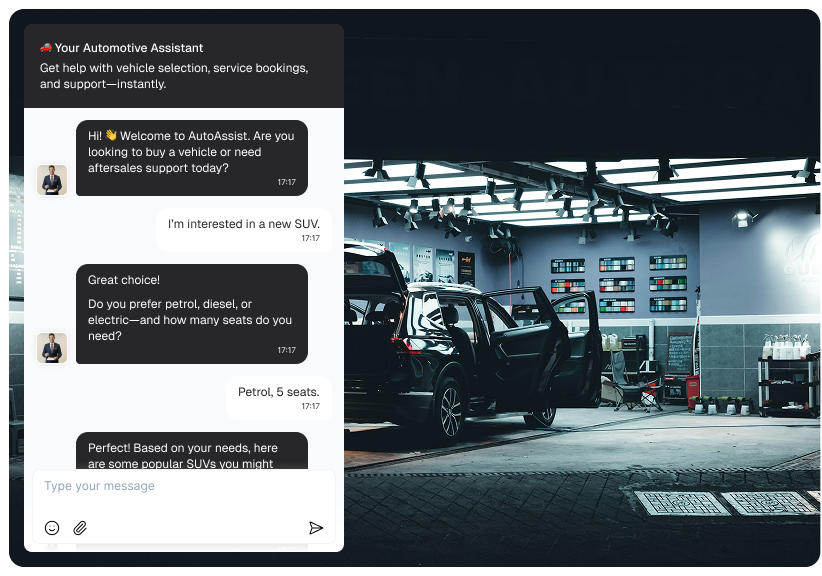Viewport: 822px width, 576px height.
Task: Click the 17:17 timestamp on the welcome message
Action: pyautogui.click(x=286, y=183)
